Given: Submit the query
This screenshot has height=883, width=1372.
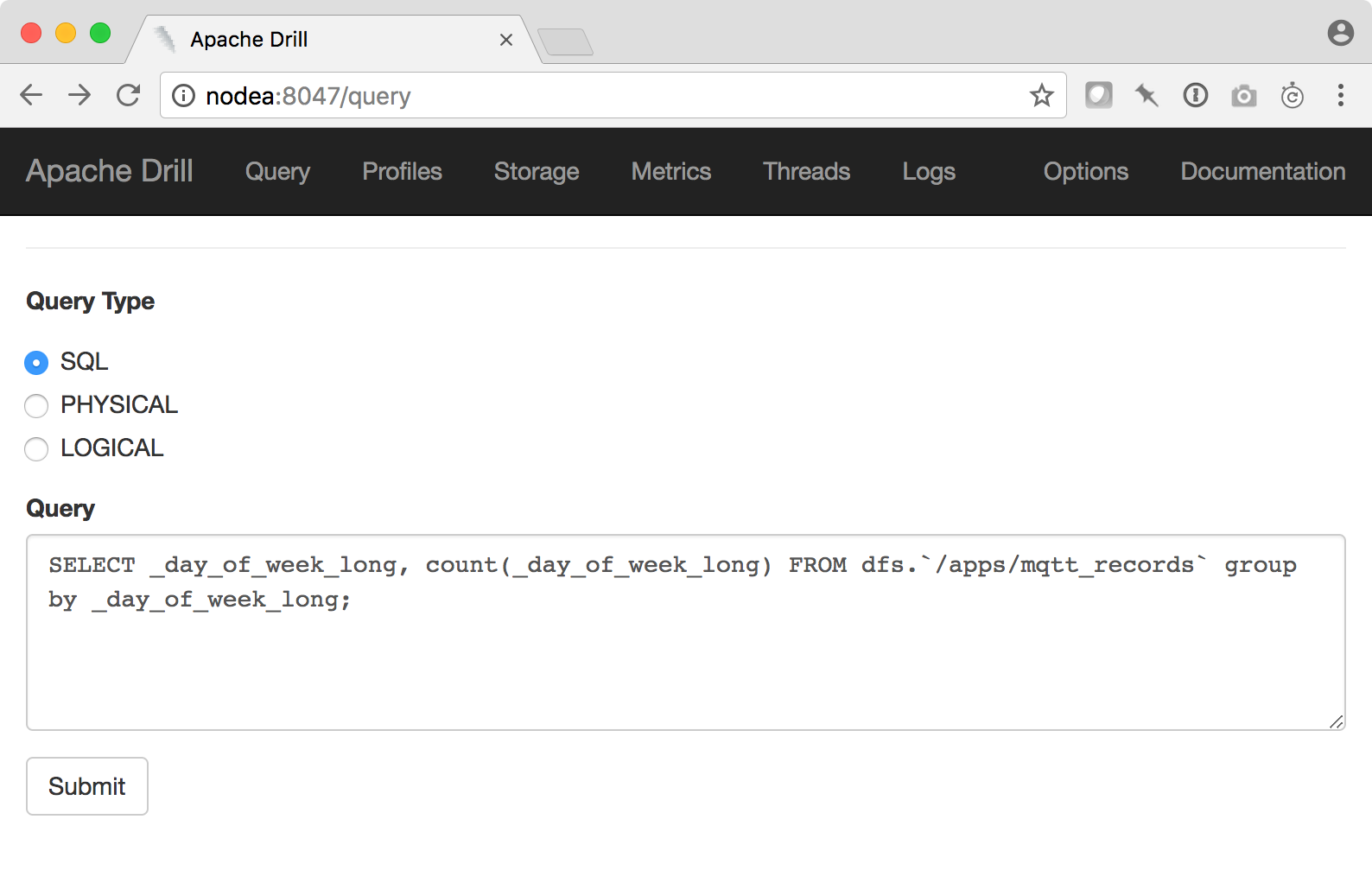Looking at the screenshot, I should 87,786.
